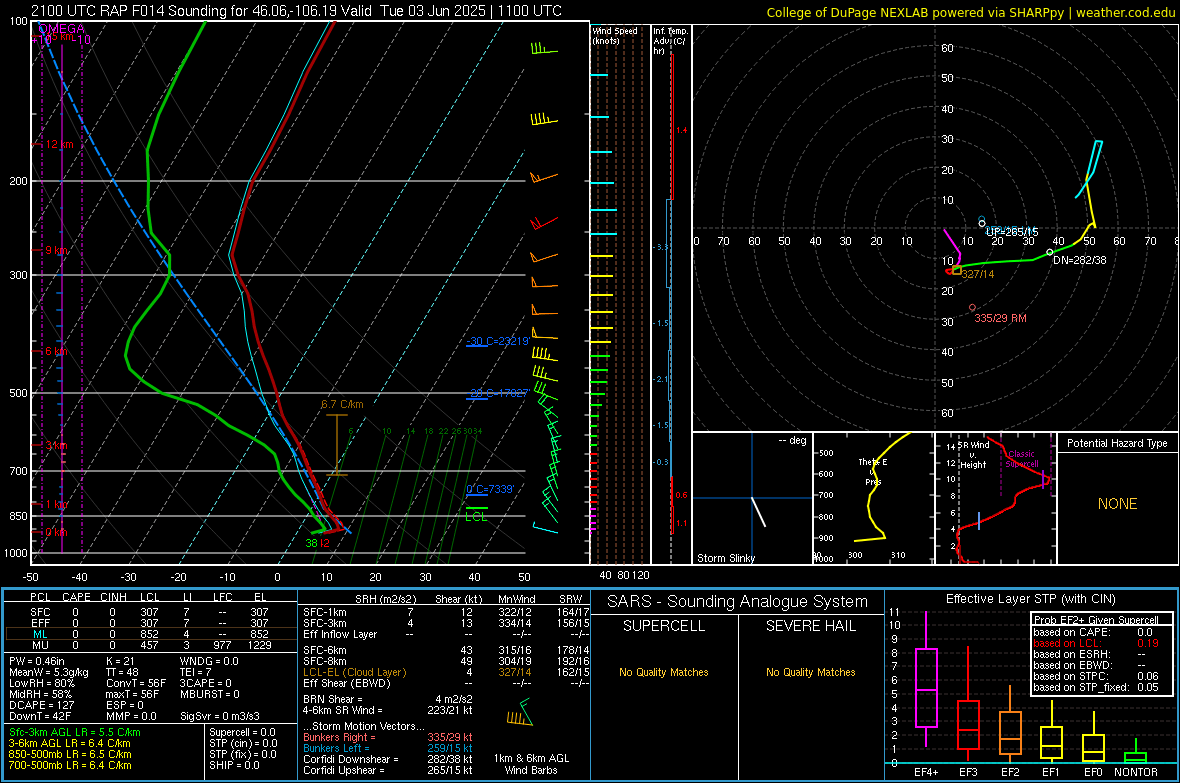1180x783 pixels.
Task: Click Prob EF2+ Given Supercell heading
Action: pyautogui.click(x=1096, y=620)
